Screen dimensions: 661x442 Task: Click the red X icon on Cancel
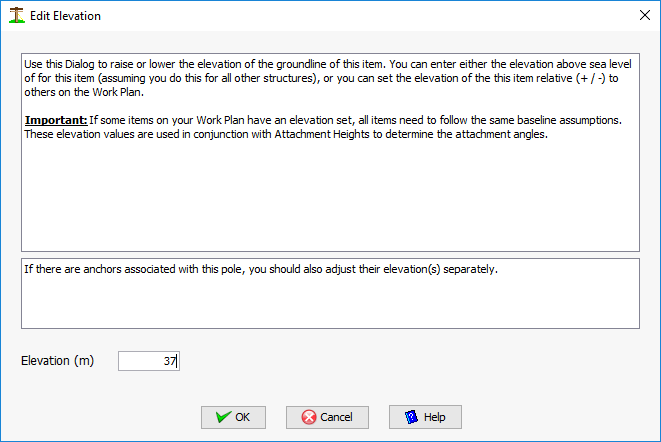[x=309, y=417]
